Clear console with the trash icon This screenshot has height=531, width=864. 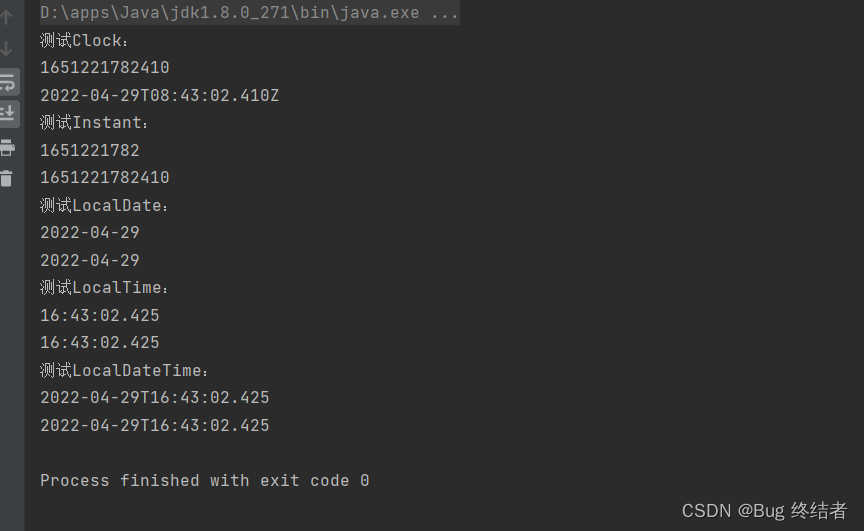tap(7, 179)
